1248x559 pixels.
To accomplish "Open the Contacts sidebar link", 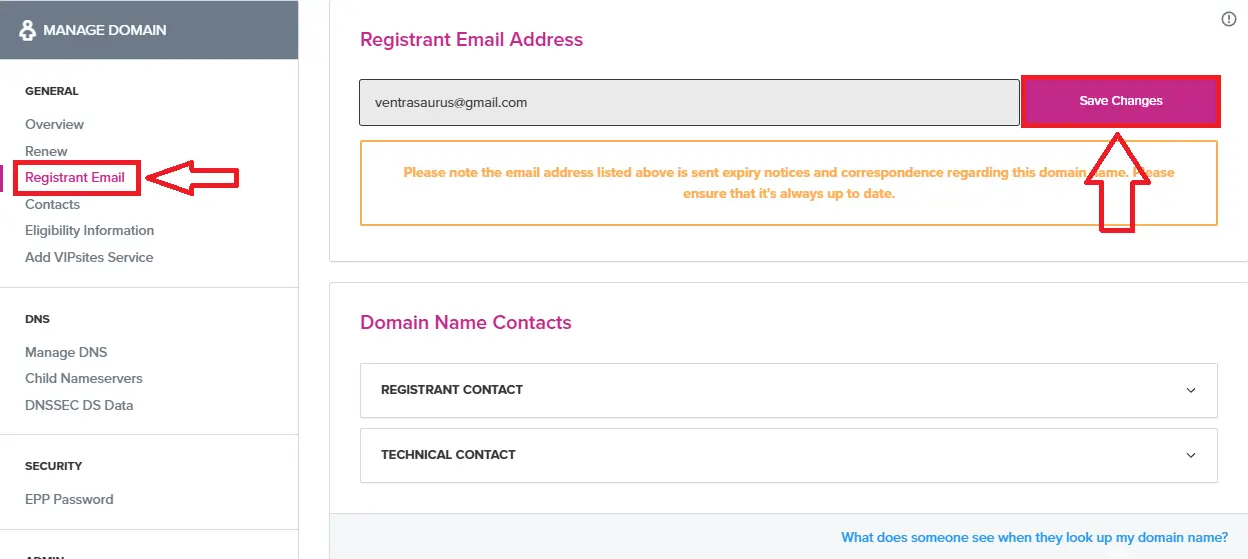I will click(52, 204).
